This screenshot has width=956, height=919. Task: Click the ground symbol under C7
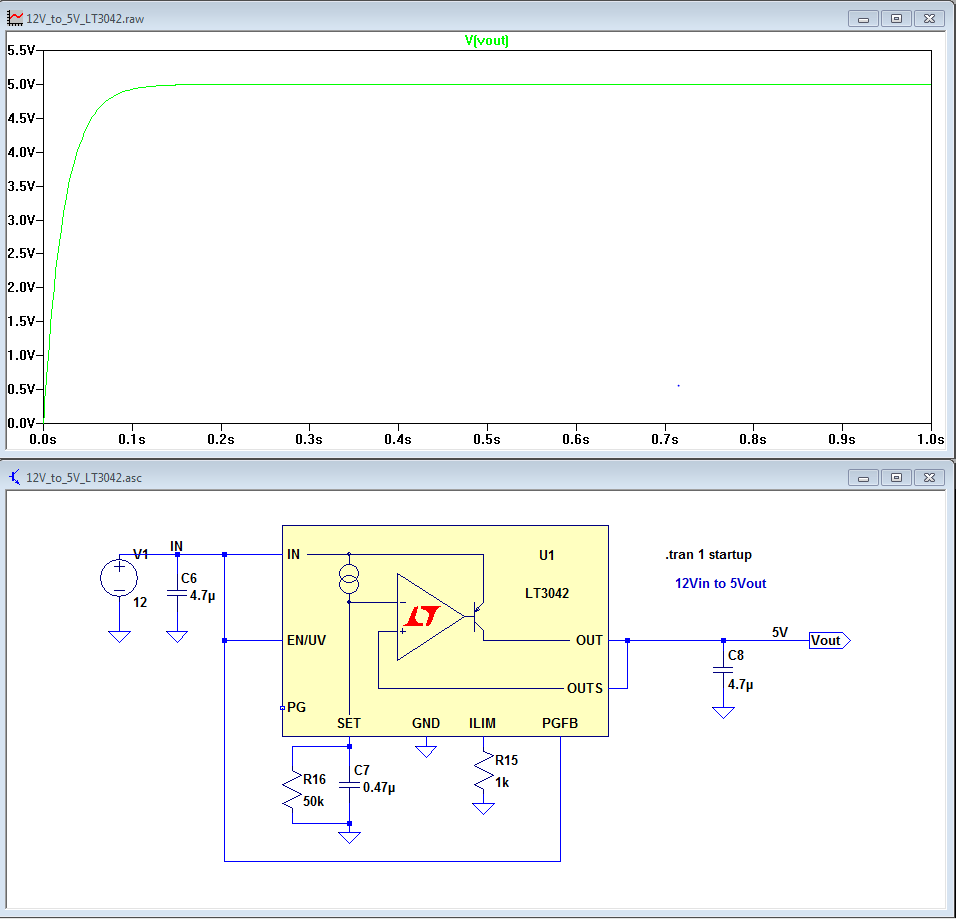point(349,837)
